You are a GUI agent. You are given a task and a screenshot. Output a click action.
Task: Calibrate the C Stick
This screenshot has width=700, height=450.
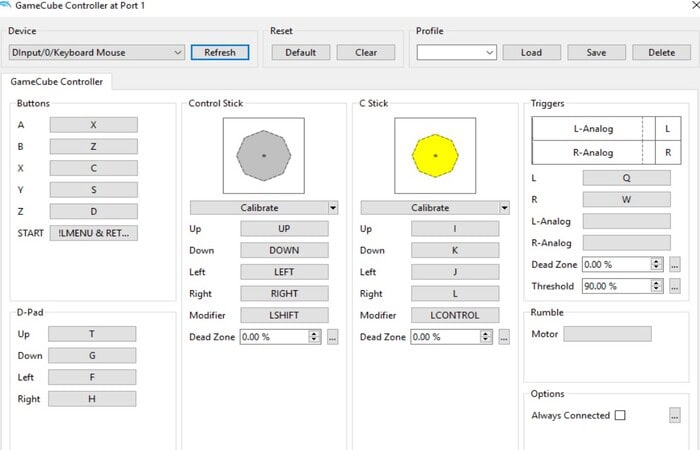coord(430,208)
